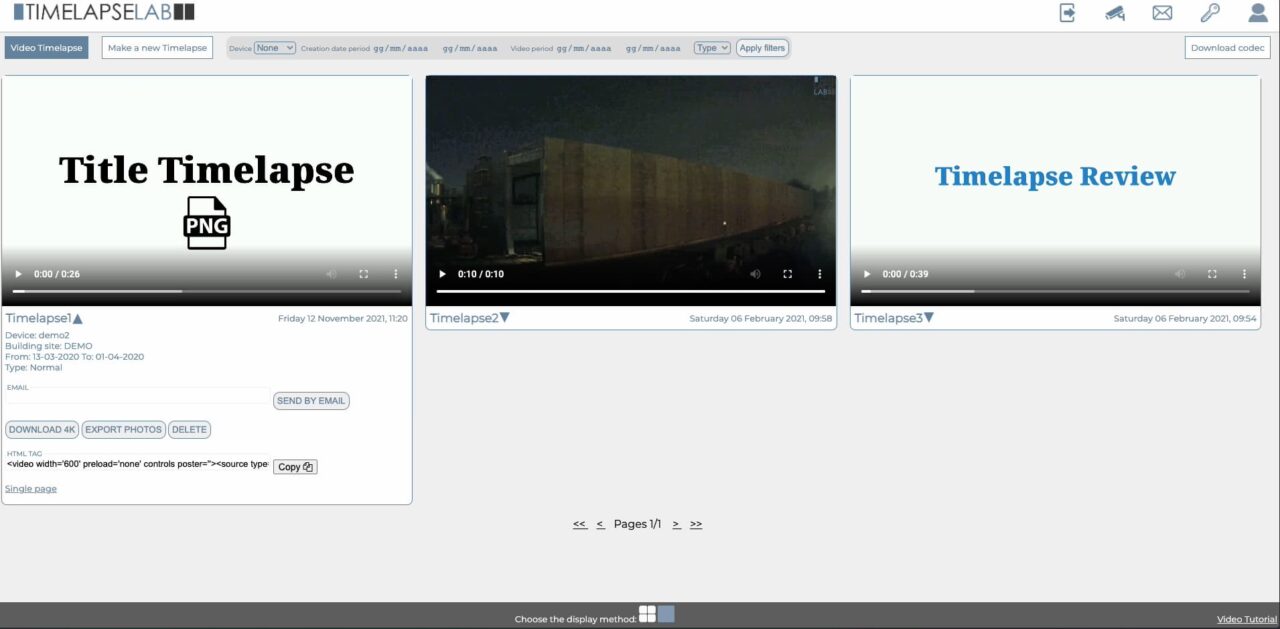The height and width of the screenshot is (629, 1280).
Task: Open the Video Tutorial link
Action: click(1246, 620)
